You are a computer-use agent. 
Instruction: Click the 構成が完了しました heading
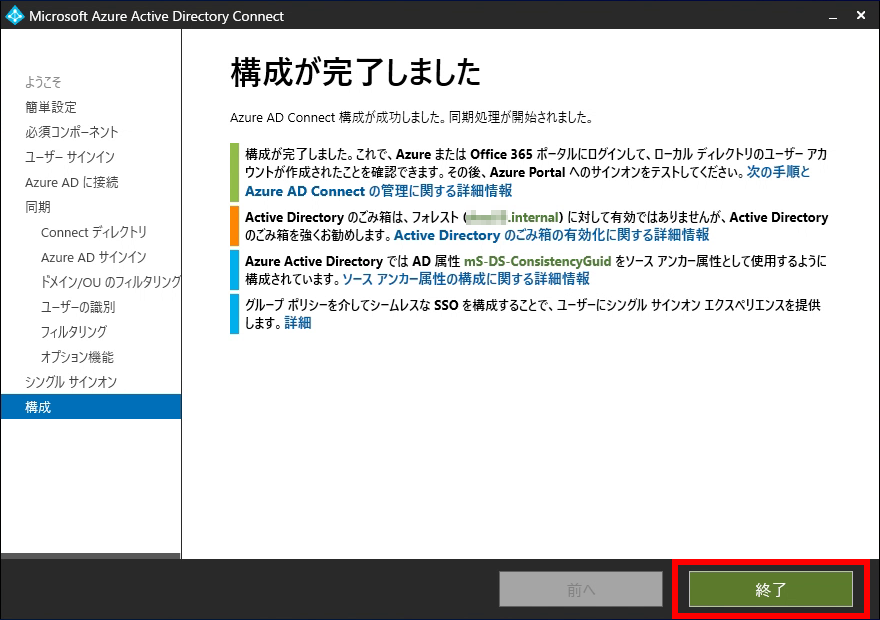coord(355,72)
